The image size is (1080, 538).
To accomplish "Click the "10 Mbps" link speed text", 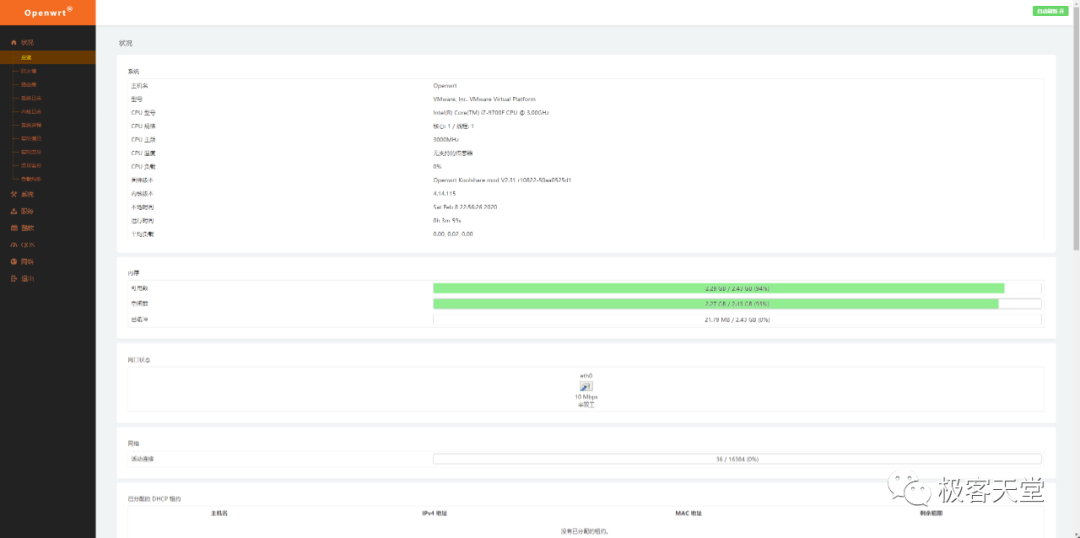I will click(586, 397).
